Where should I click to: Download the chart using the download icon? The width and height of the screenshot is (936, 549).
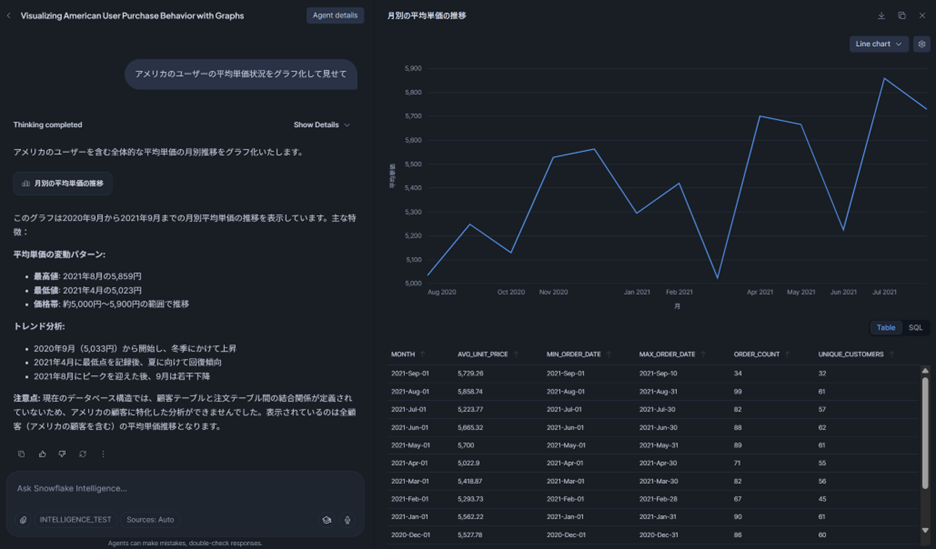point(881,16)
